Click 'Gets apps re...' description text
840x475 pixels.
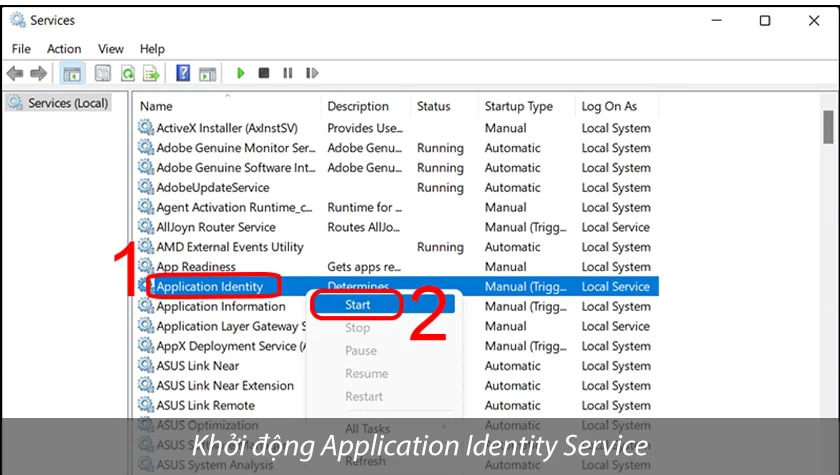pyautogui.click(x=364, y=267)
